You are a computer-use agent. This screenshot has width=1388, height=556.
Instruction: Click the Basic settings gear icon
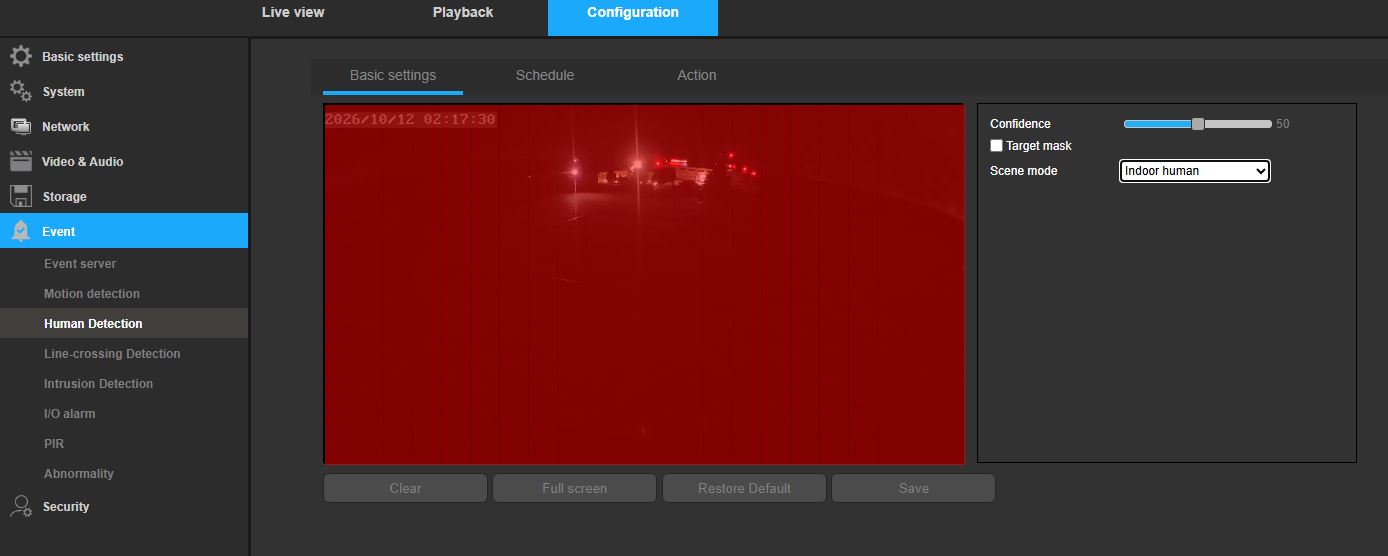pos(21,56)
